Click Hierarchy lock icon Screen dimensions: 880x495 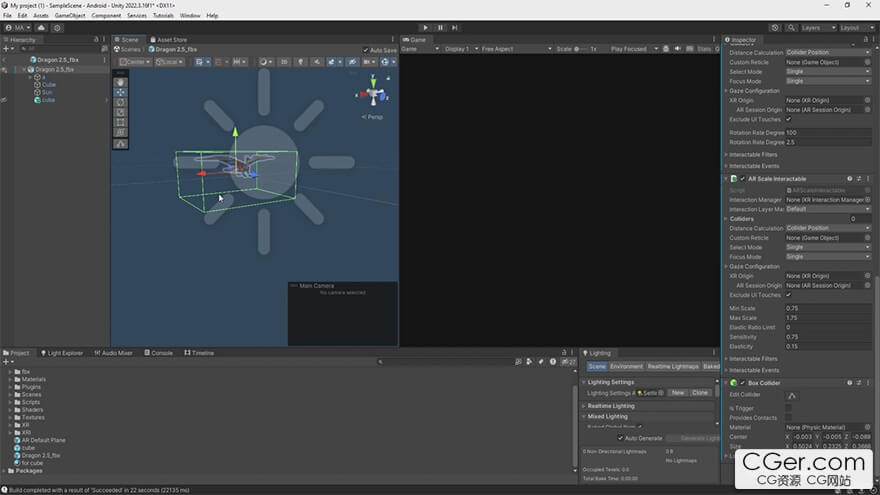(x=96, y=39)
